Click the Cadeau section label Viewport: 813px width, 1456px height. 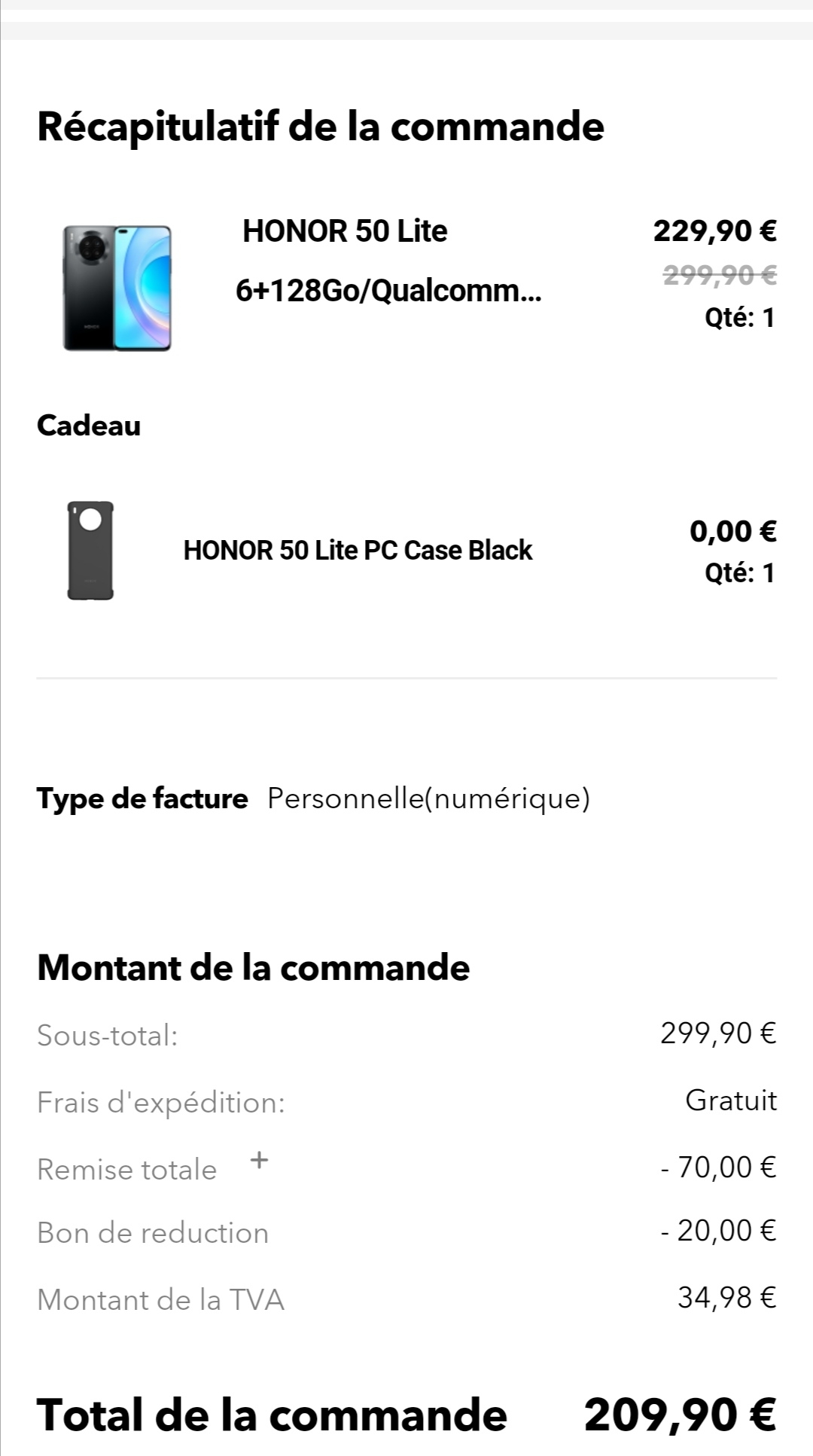pyautogui.click(x=89, y=426)
